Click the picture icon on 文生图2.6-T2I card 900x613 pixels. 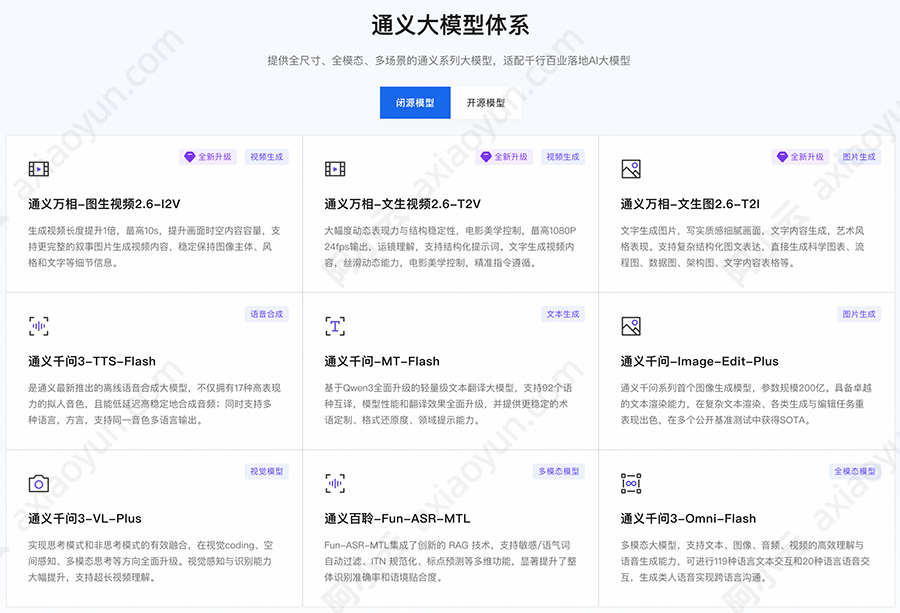[633, 168]
